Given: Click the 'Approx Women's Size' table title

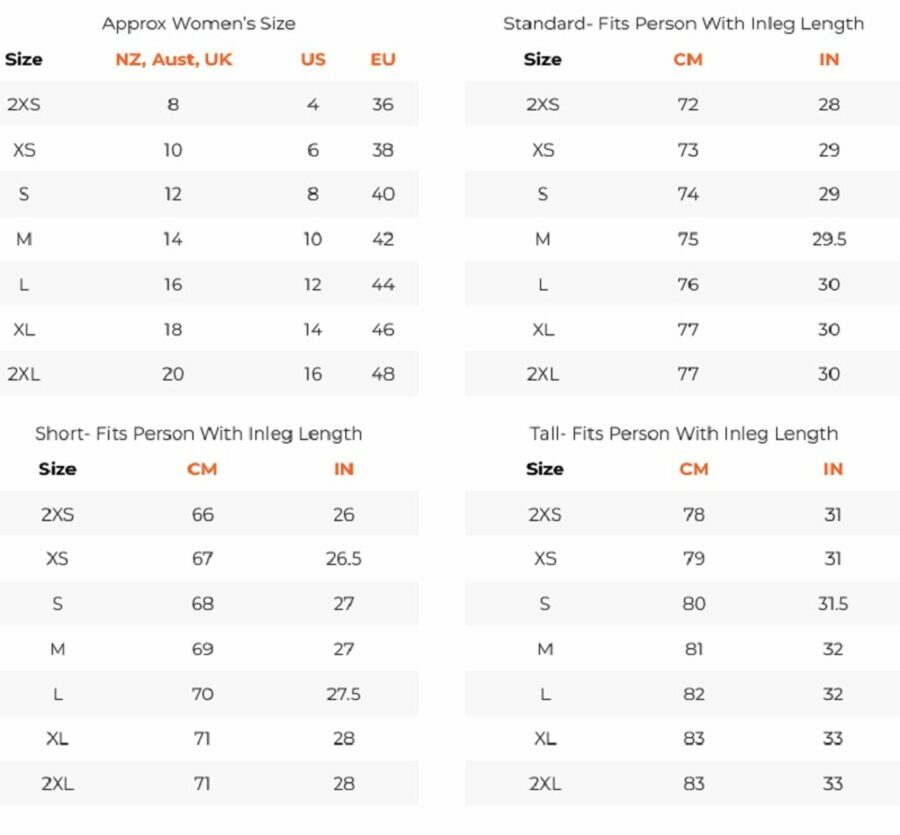Looking at the screenshot, I should (198, 23).
